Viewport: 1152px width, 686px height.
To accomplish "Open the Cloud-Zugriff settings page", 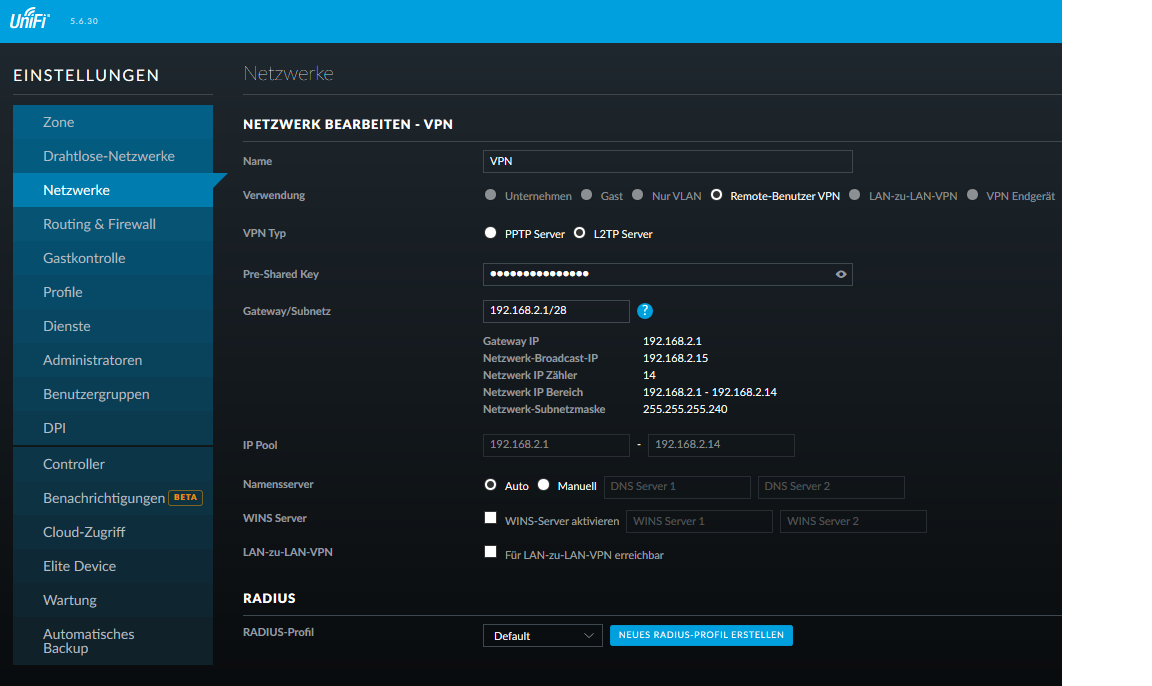I will tap(84, 532).
